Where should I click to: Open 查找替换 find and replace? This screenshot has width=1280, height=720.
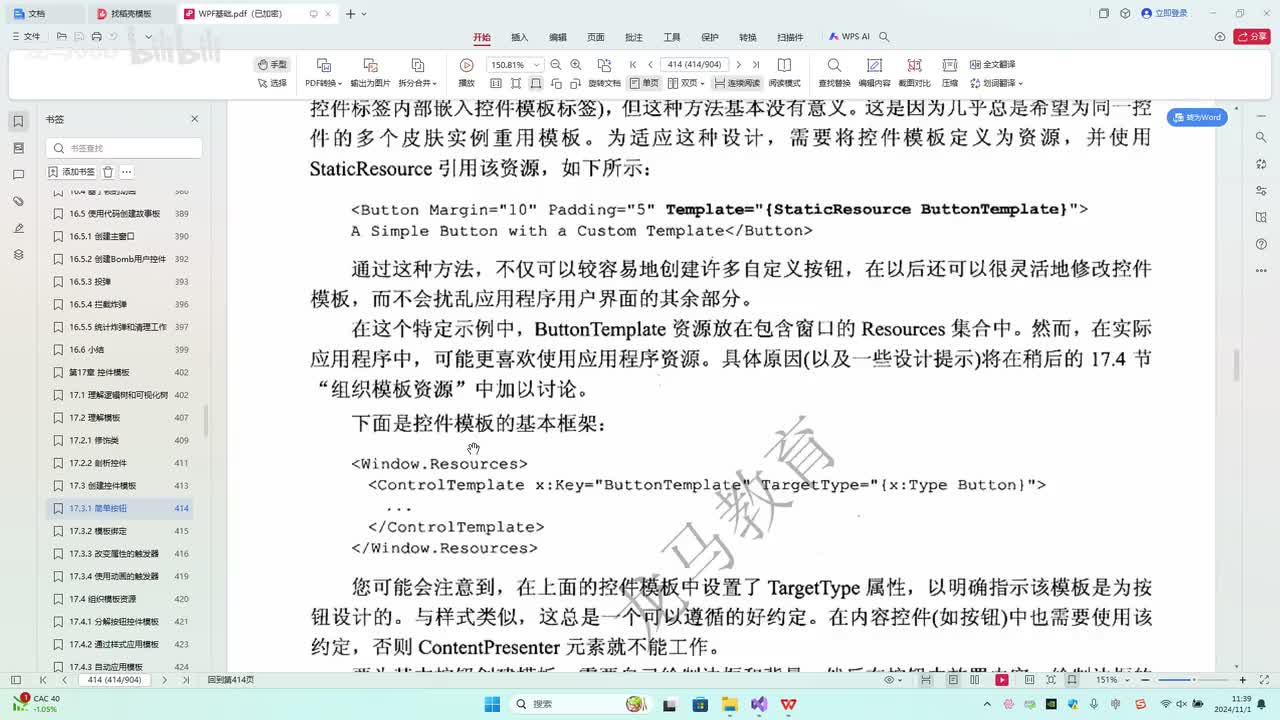coord(834,73)
